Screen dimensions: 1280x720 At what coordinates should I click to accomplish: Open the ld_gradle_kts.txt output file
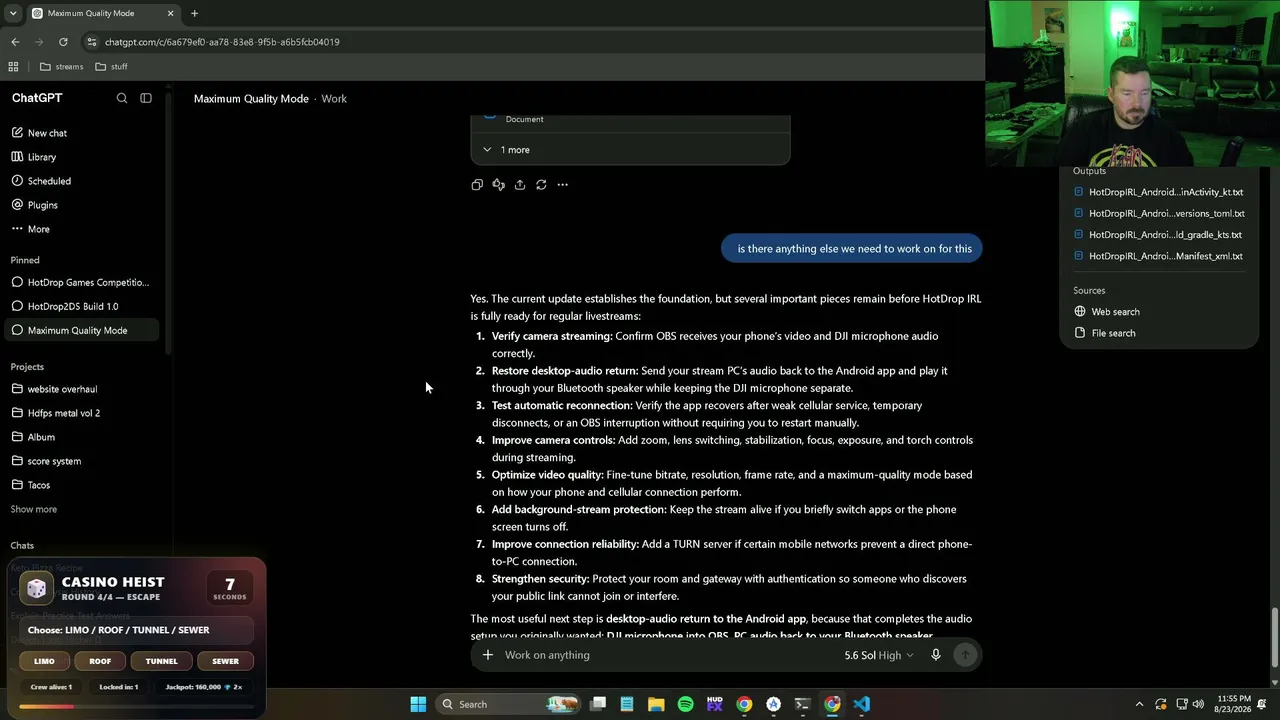point(1159,235)
